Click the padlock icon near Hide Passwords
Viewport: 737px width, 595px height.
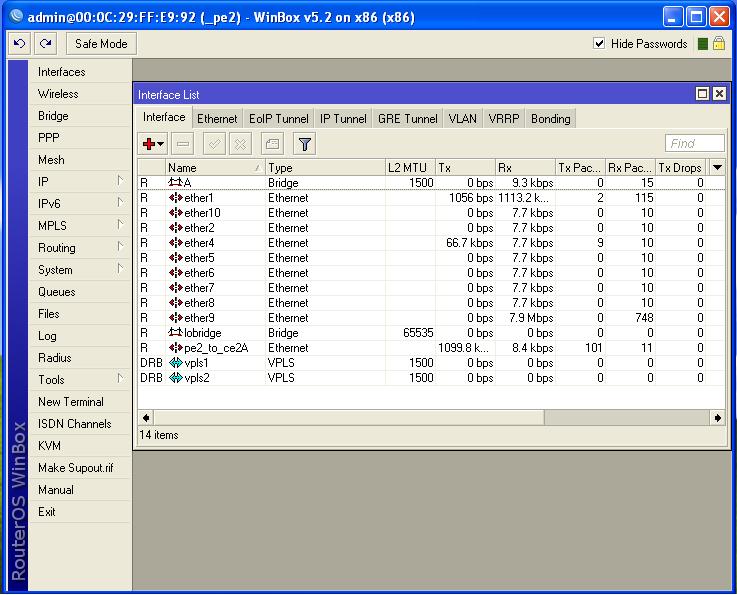719,44
